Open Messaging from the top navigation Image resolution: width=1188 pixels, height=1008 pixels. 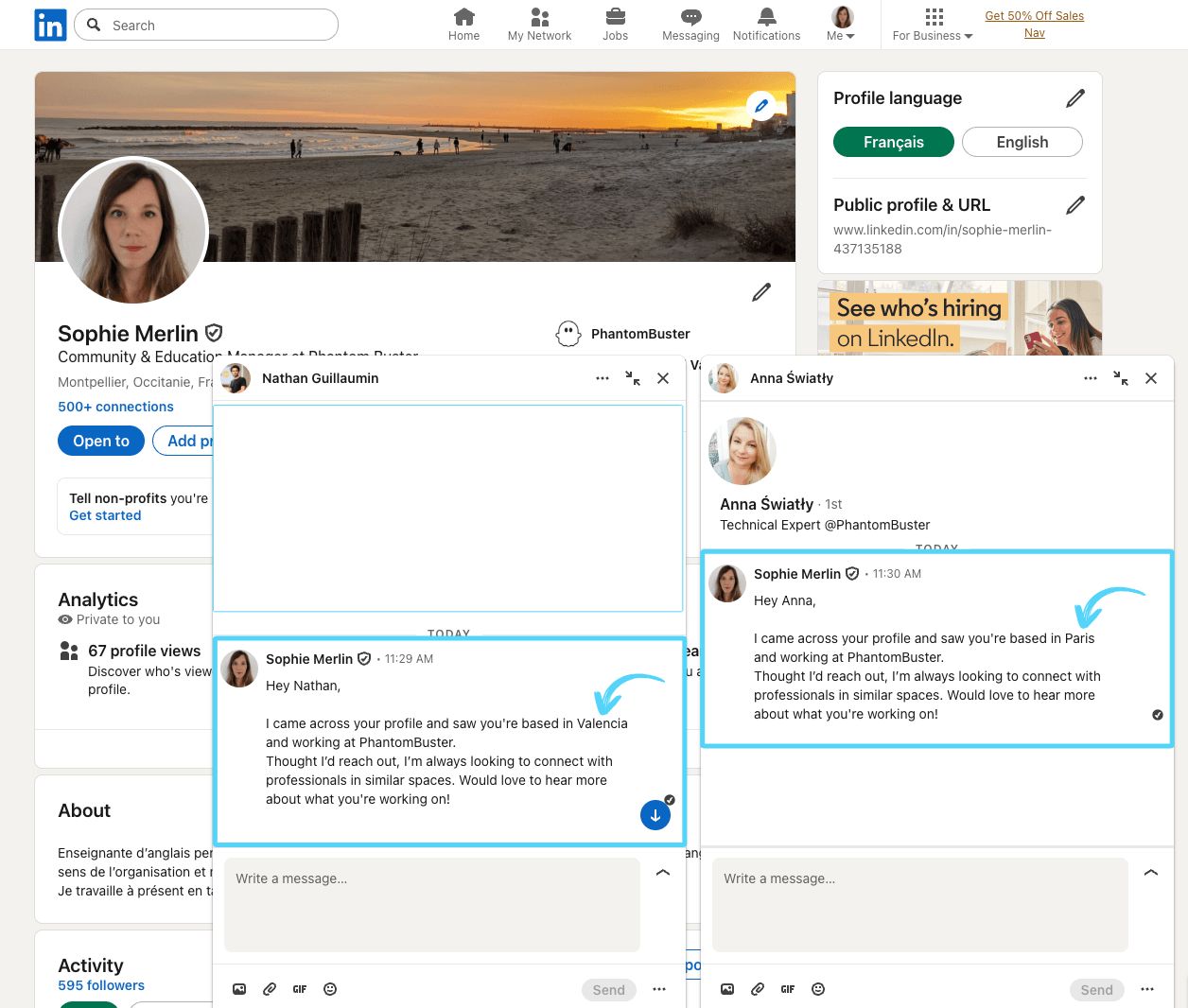click(x=690, y=25)
